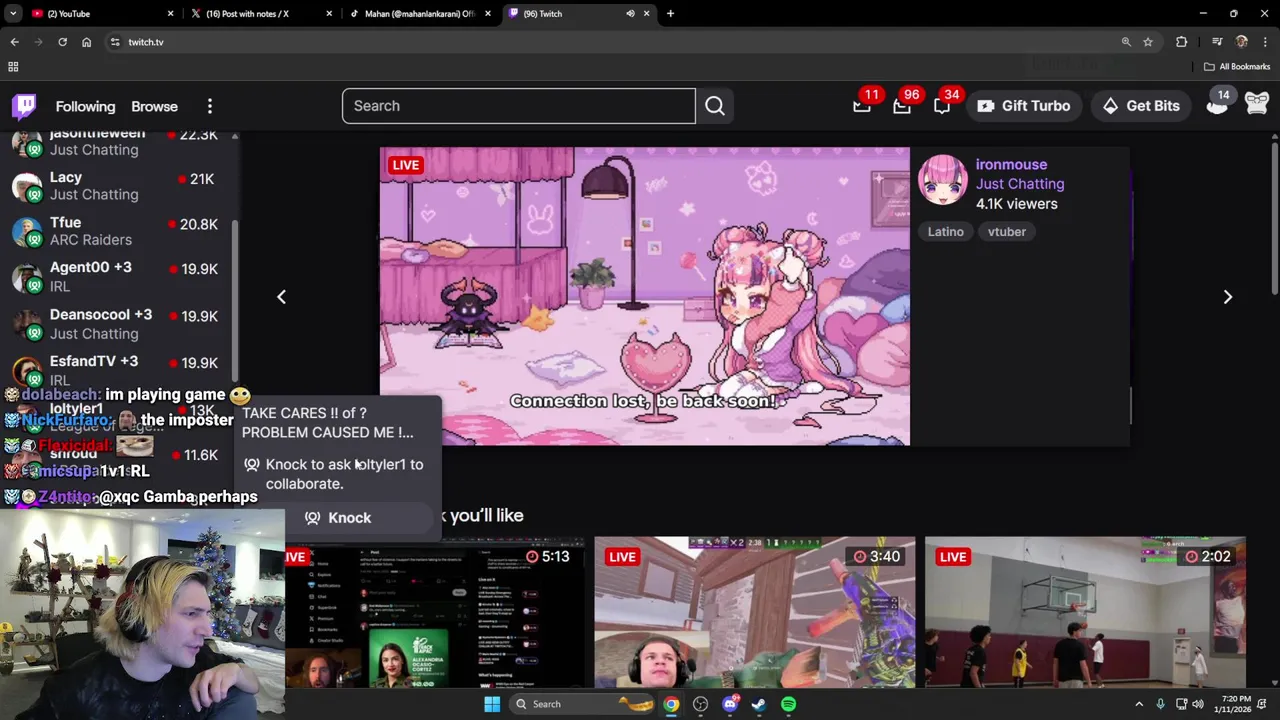Expand hidden system tray icons chevron
The height and width of the screenshot is (720, 1280).
(1139, 704)
